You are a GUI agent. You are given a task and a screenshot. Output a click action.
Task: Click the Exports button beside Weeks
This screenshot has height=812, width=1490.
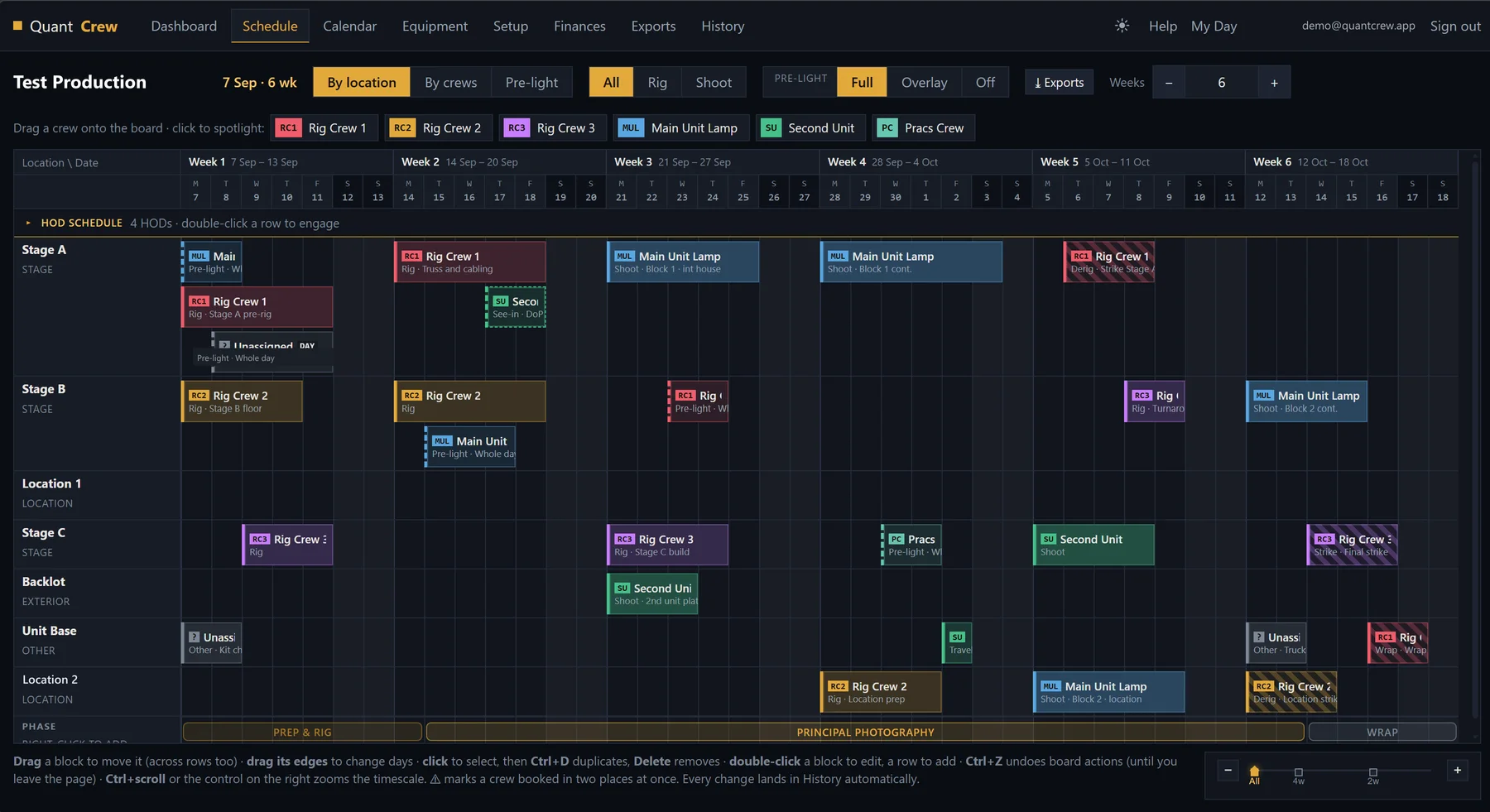[x=1059, y=83]
